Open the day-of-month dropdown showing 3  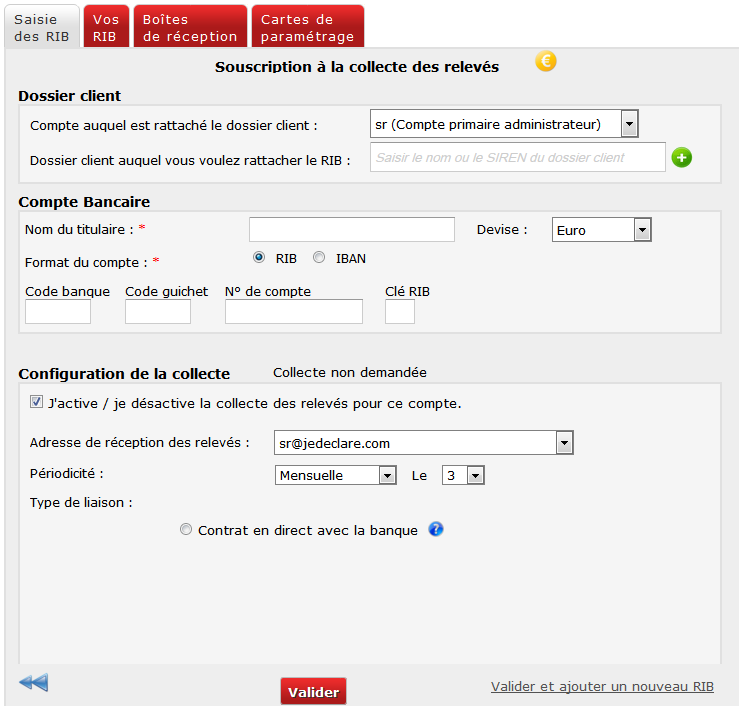(x=463, y=475)
